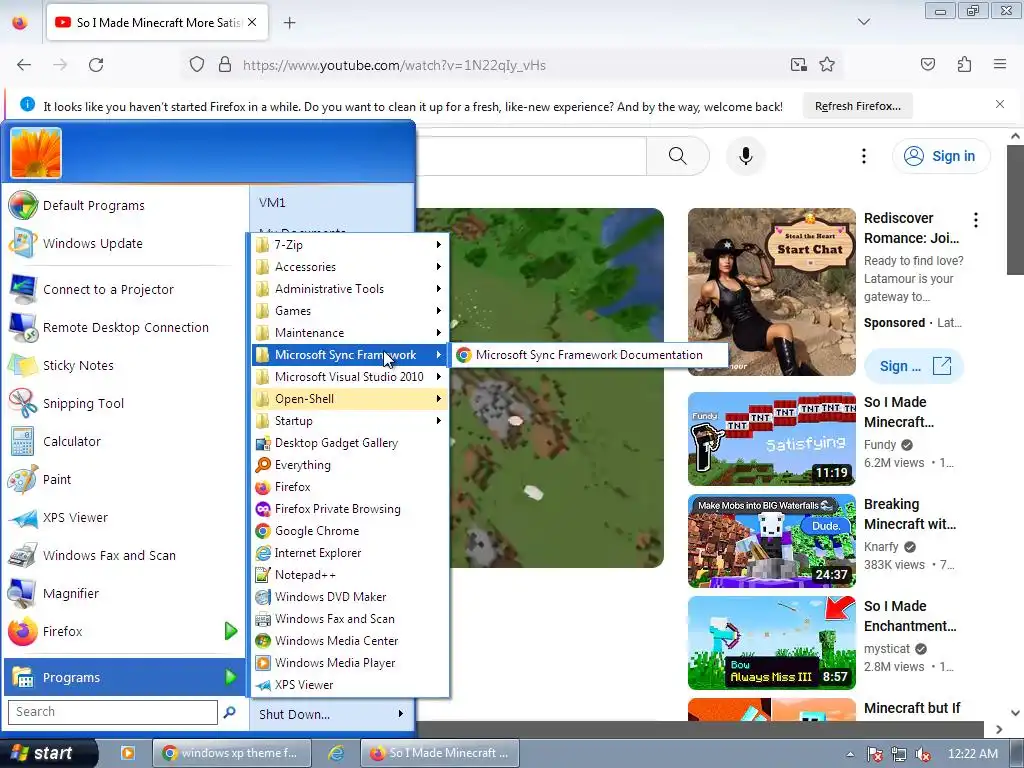Click the sponsored ad Sign button
This screenshot has width=1024, height=768.
coord(914,366)
